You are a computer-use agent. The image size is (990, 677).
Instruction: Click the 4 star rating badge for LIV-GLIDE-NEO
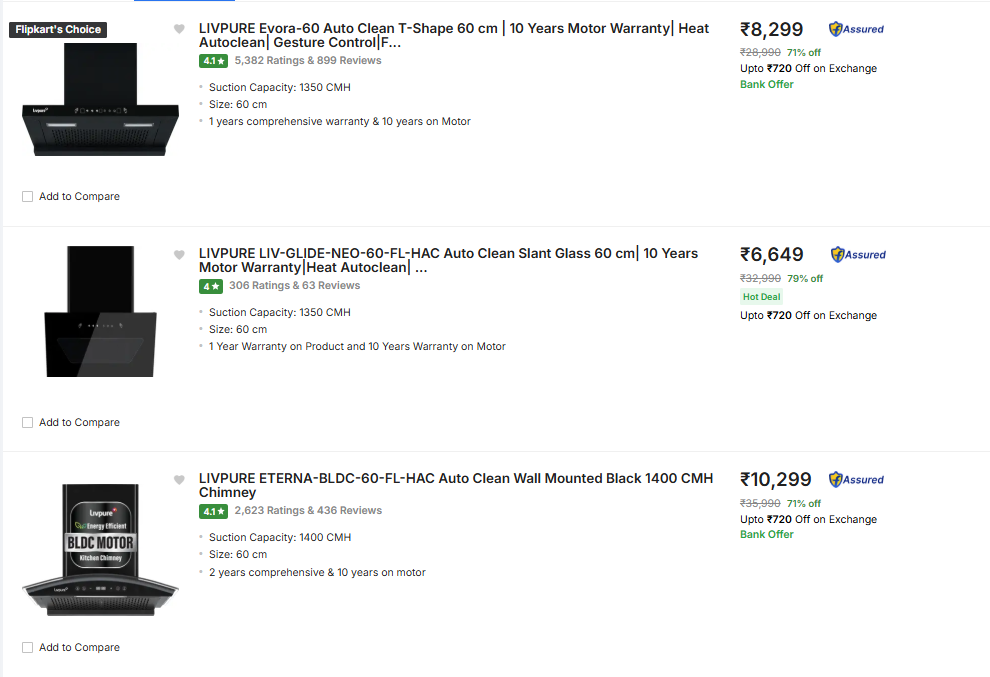[x=210, y=286]
